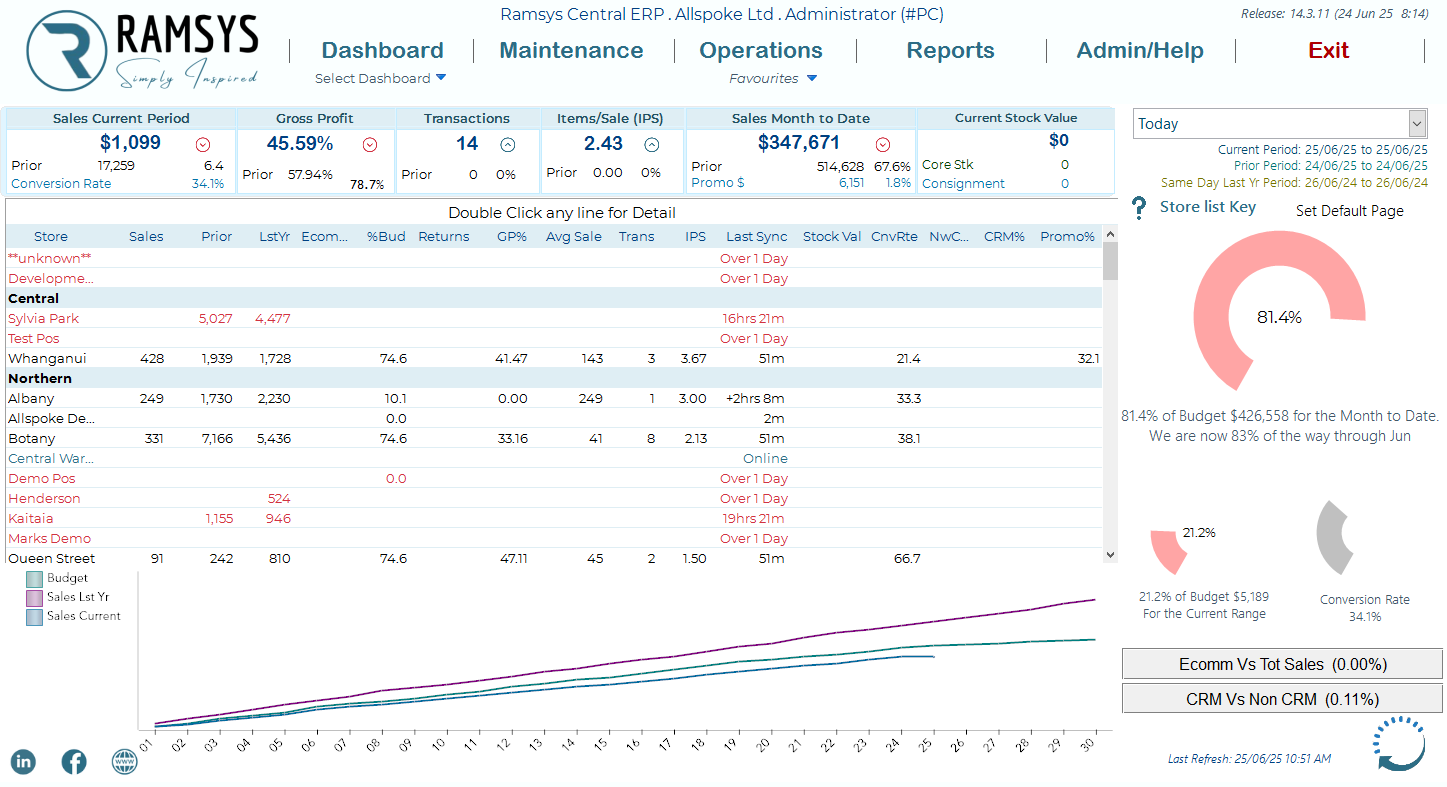This screenshot has width=1447, height=787.
Task: Click the Store list Key label
Action: [x=1207, y=207]
